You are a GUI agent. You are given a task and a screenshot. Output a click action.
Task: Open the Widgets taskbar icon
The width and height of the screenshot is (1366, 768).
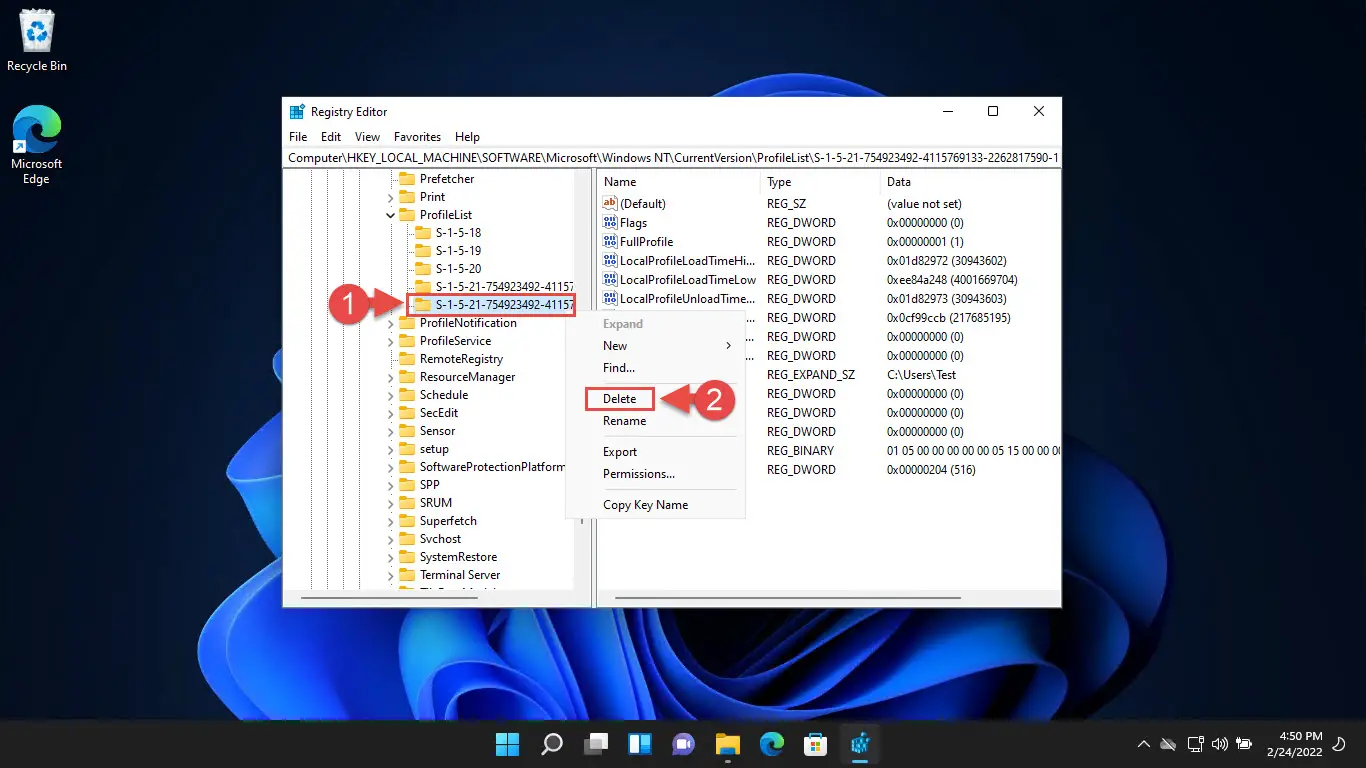pos(640,744)
